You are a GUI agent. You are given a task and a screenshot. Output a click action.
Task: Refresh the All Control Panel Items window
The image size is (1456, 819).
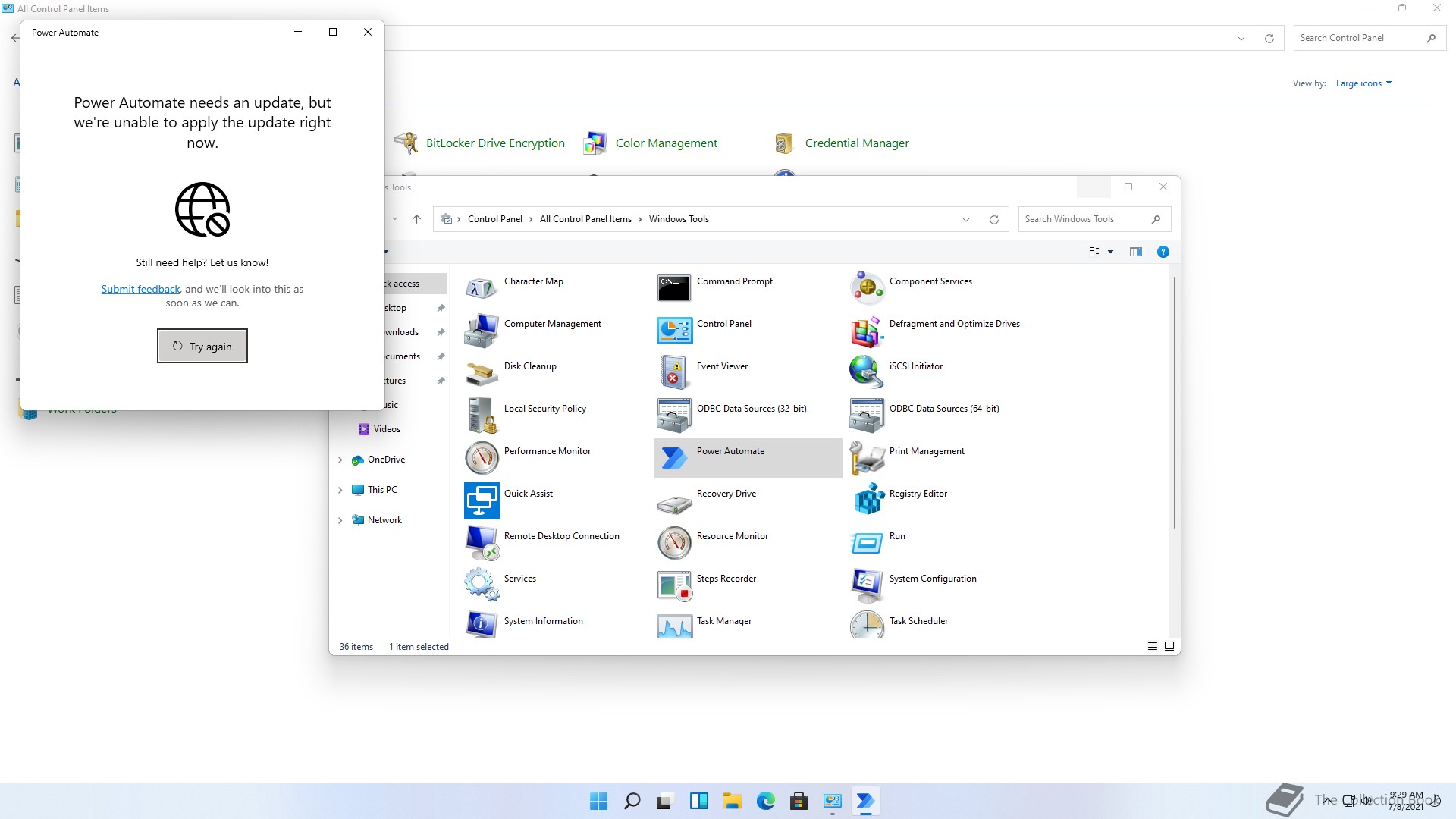tap(1269, 38)
